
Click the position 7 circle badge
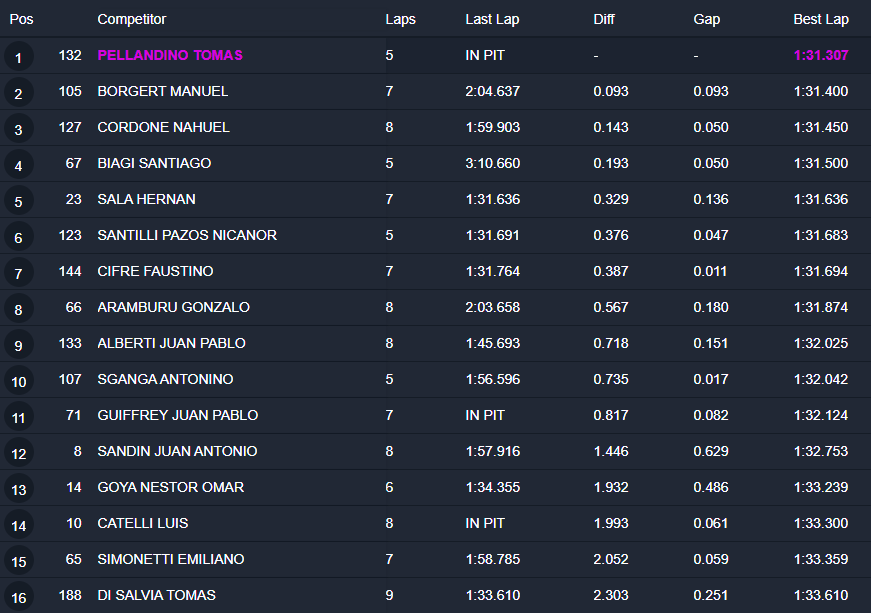[x=18, y=273]
